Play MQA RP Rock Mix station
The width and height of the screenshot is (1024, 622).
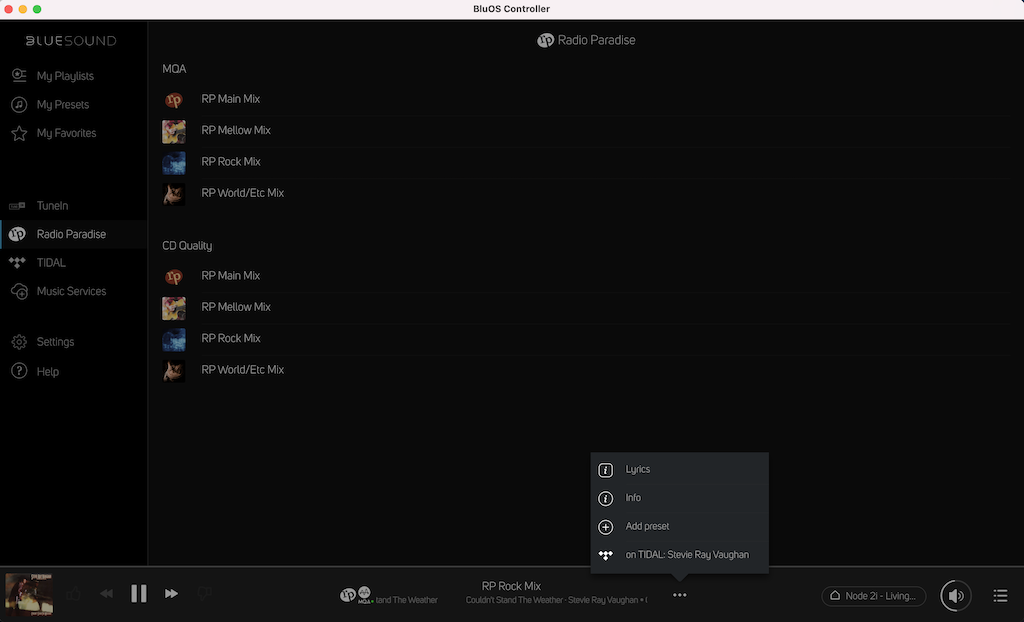[586, 162]
